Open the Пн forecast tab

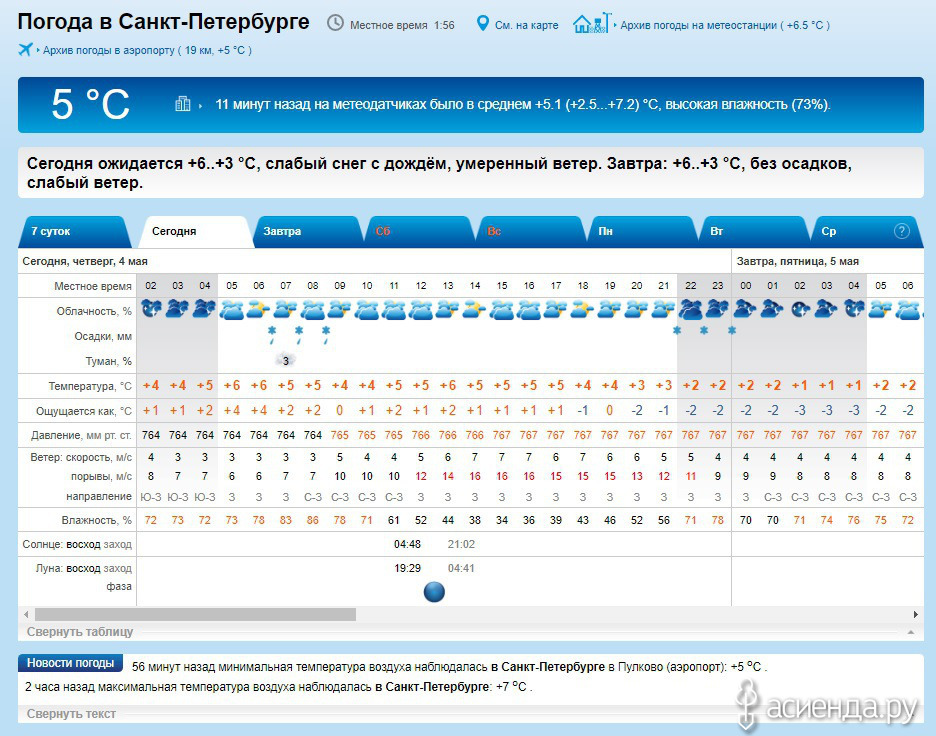(641, 232)
